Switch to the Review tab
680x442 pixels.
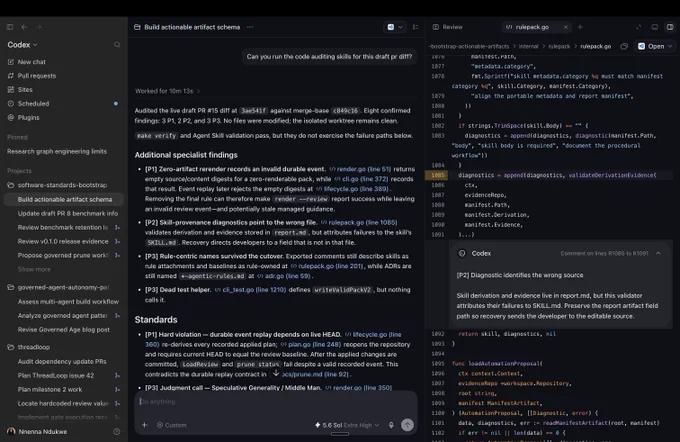pos(448,27)
